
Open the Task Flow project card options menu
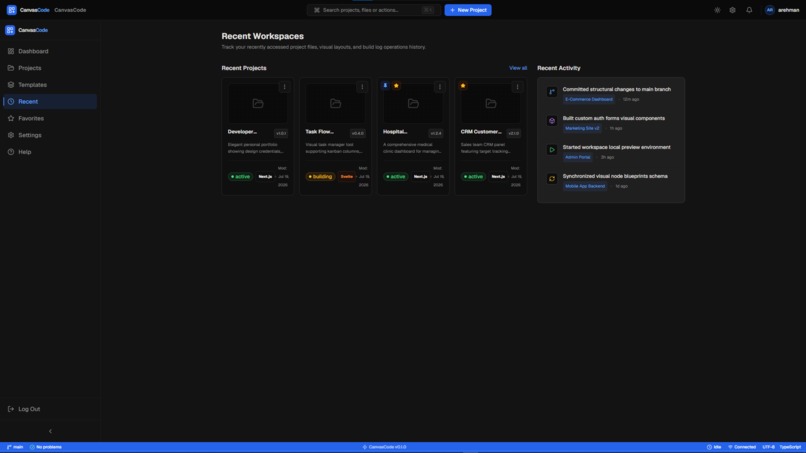(362, 87)
